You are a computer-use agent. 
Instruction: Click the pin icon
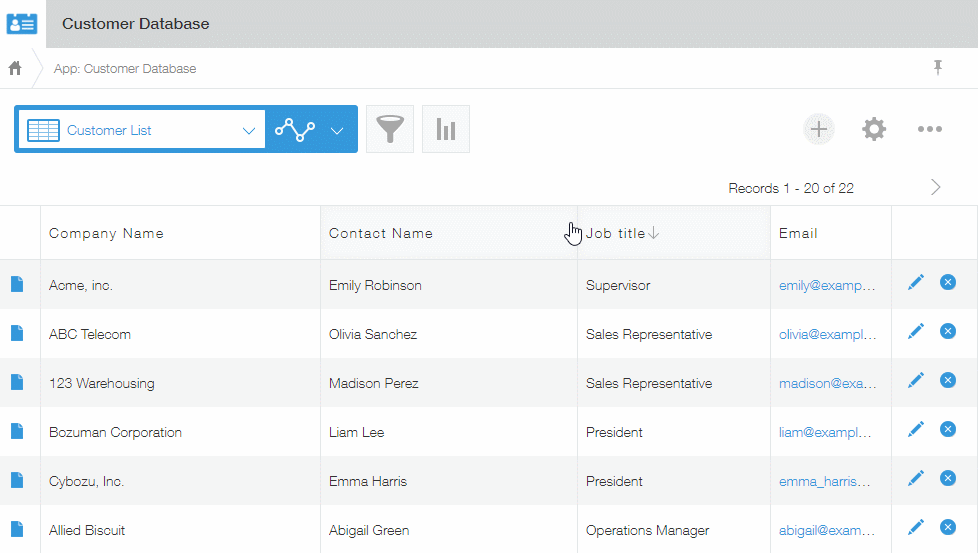click(938, 67)
